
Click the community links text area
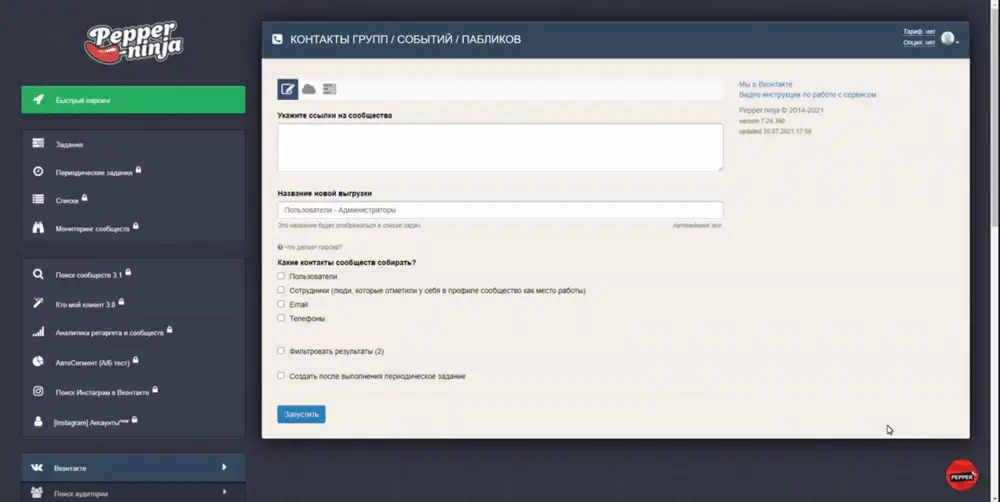click(500, 147)
